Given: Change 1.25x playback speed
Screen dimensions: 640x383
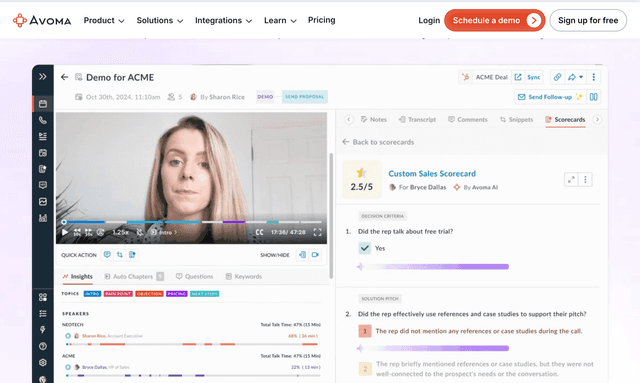Looking at the screenshot, I should (120, 232).
